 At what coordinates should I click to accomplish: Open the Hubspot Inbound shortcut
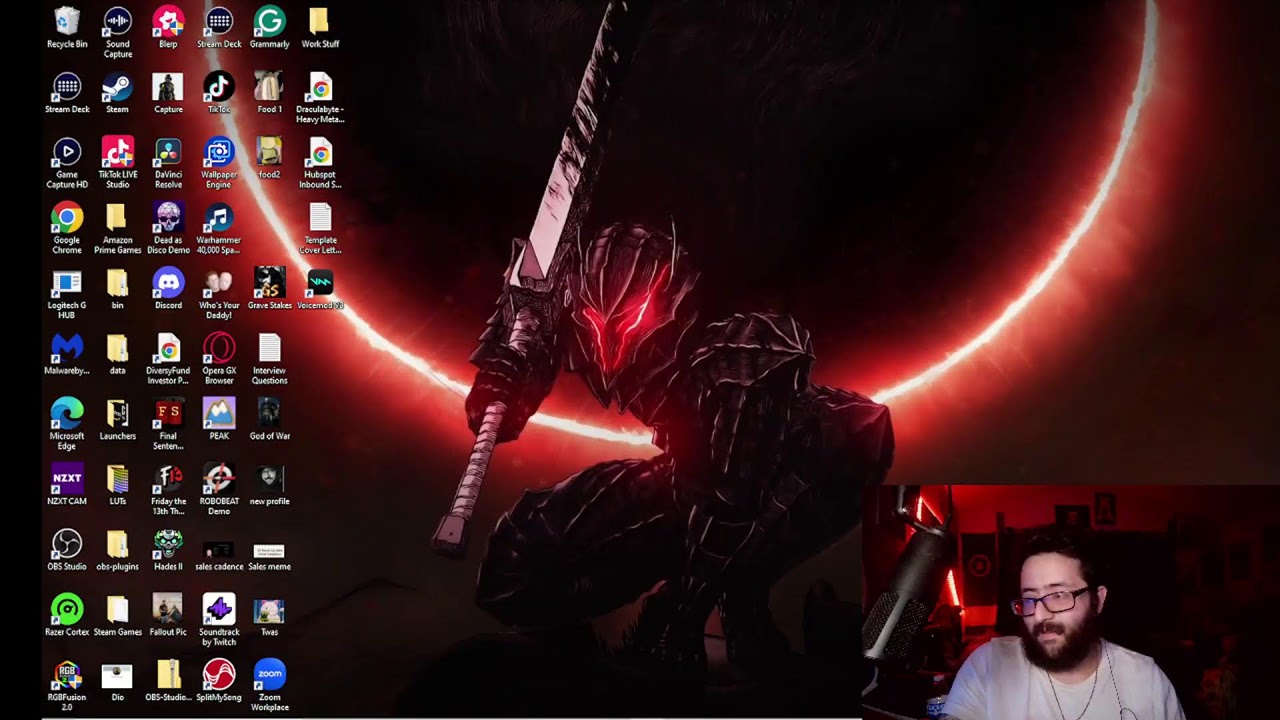pyautogui.click(x=320, y=163)
